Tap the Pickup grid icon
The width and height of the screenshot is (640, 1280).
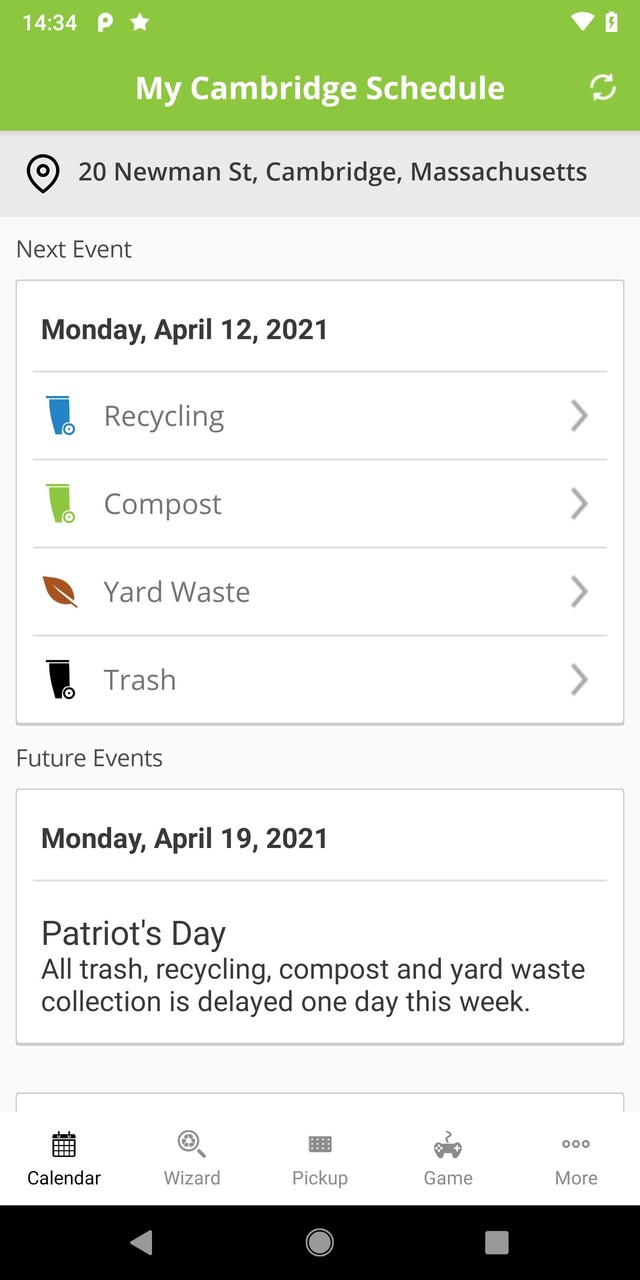(319, 1144)
